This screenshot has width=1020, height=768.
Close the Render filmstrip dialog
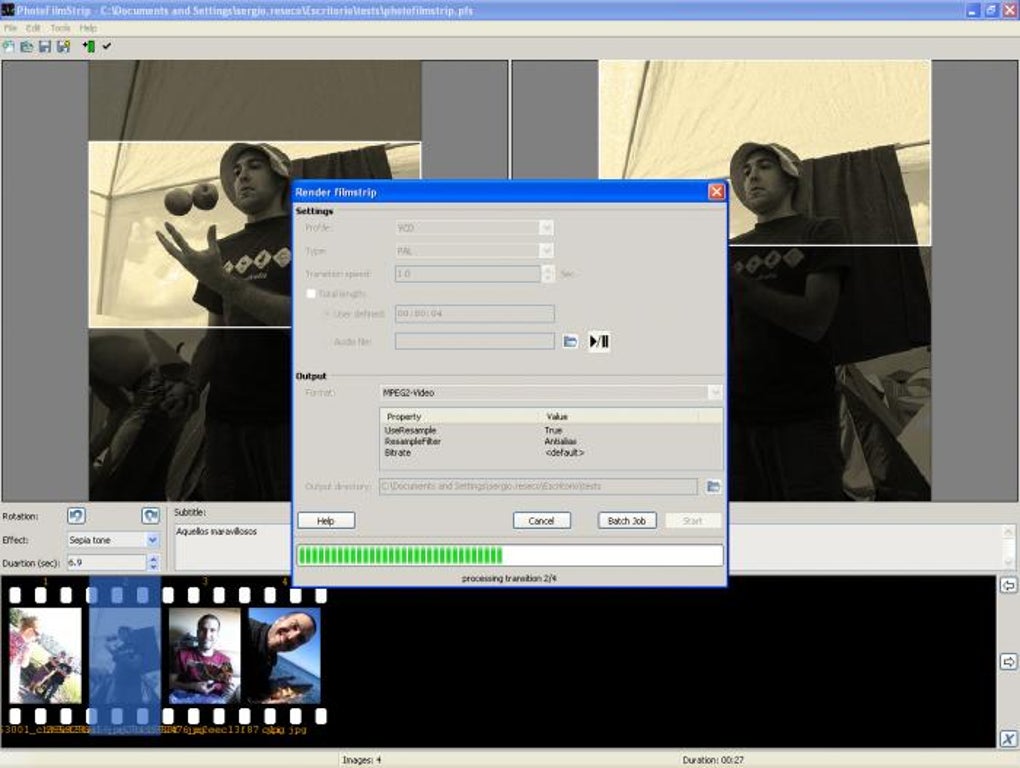tap(716, 192)
